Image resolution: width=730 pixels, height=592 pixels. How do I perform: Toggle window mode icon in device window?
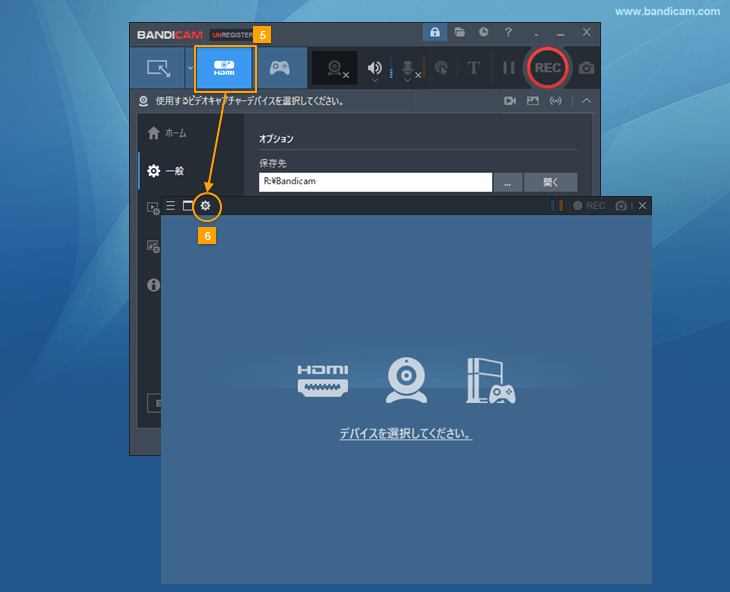188,206
